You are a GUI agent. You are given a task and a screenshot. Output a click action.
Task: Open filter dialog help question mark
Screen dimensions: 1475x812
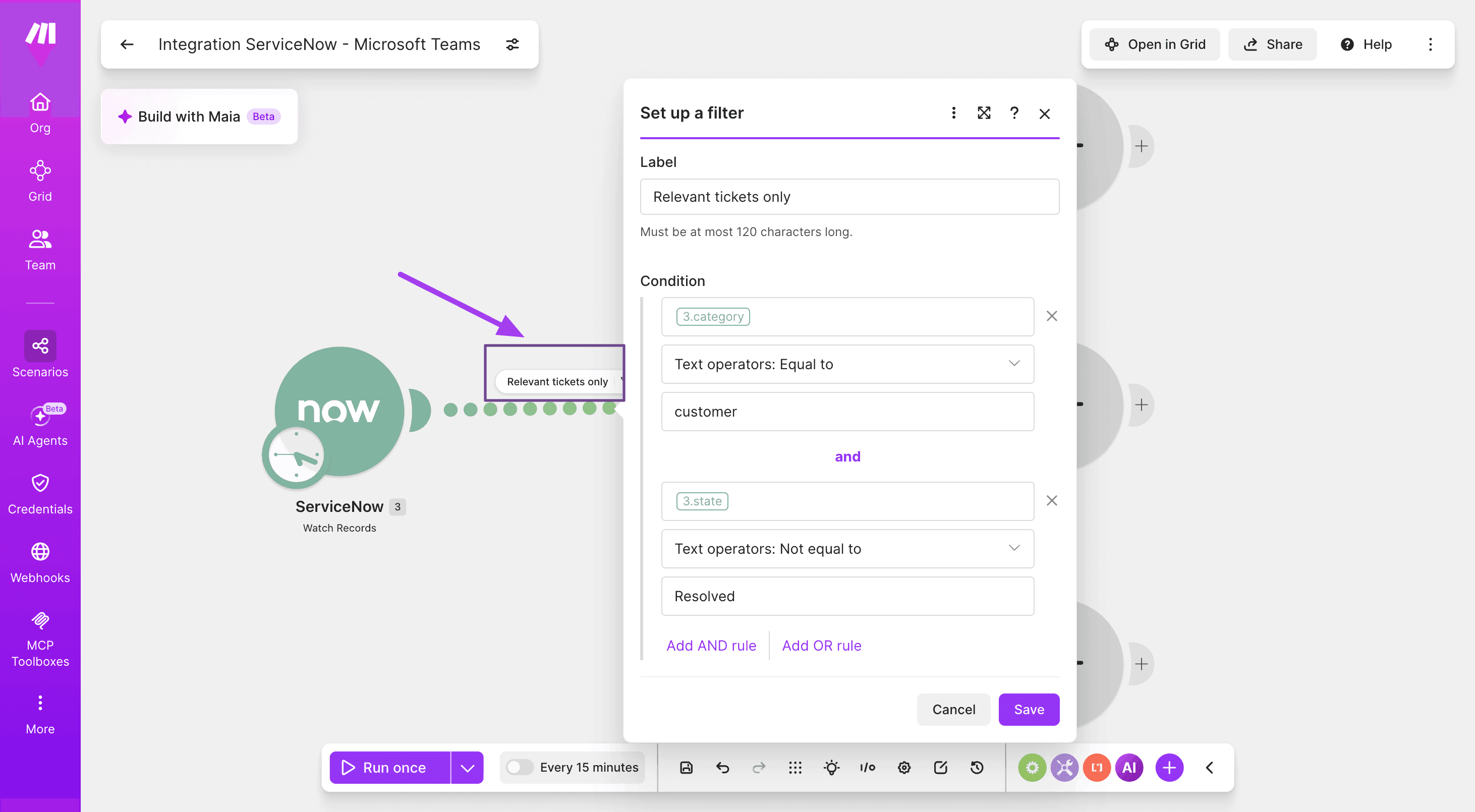(1014, 113)
